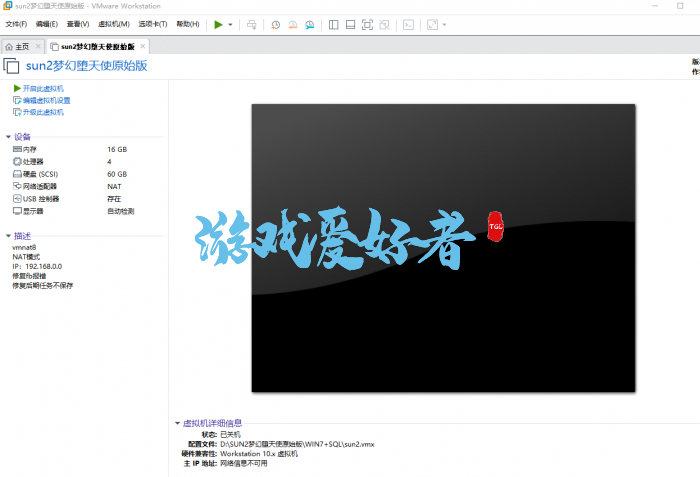Click 升级此虚拟机 link
700x477 pixels.
point(43,112)
